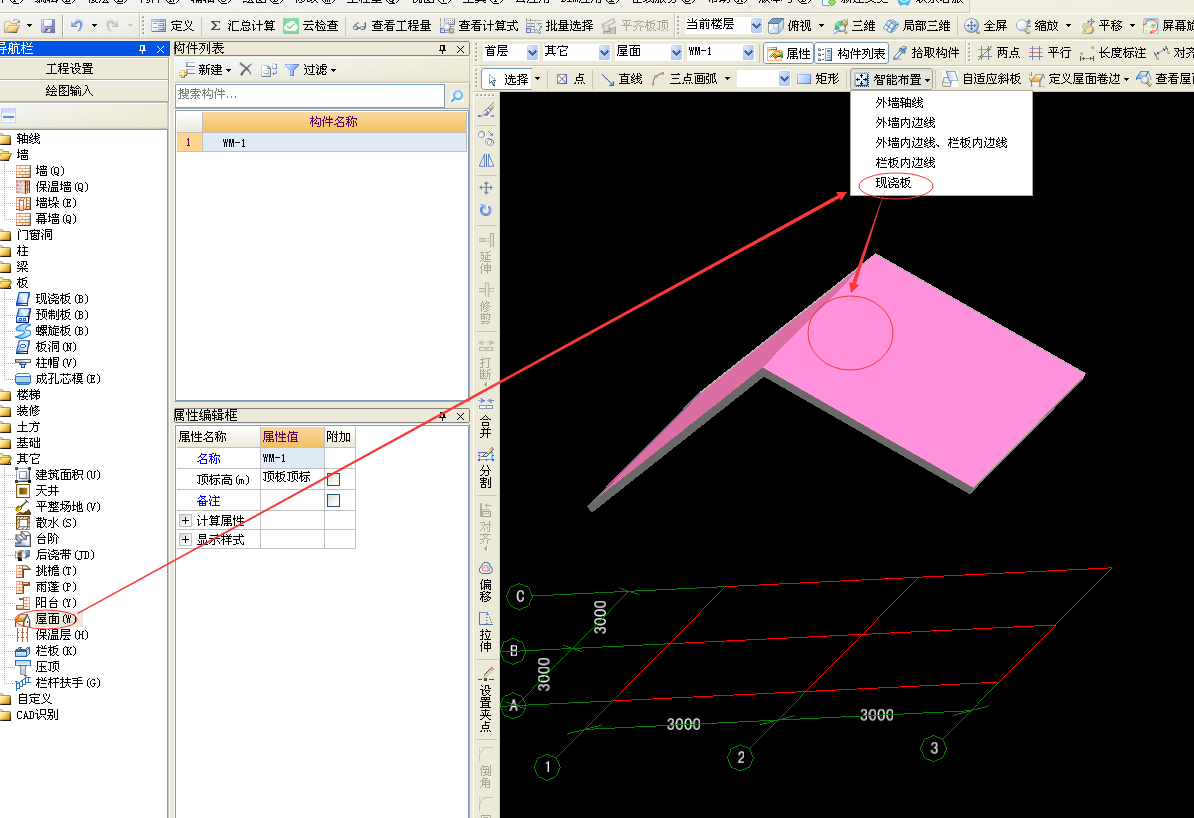Choose 矩形 rectangle draw tool

818,79
